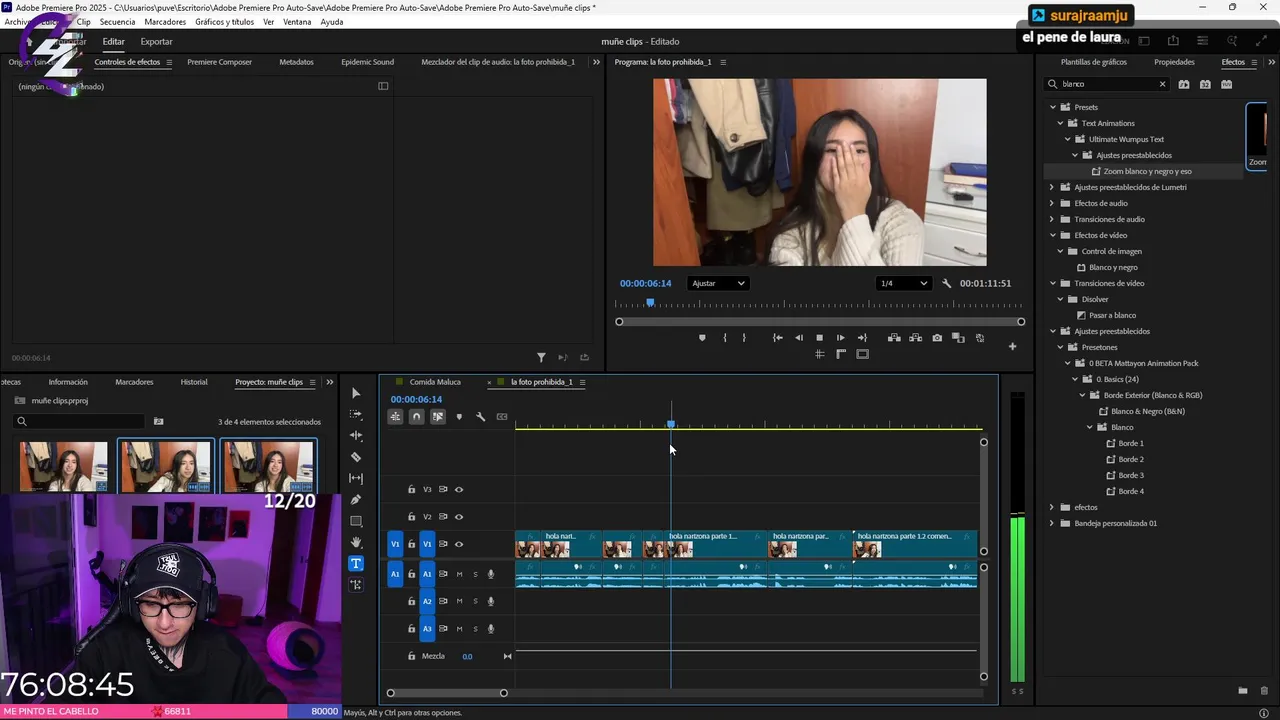Create new custom bin in Effects panel
This screenshot has width=1280, height=720.
pos(1243,691)
